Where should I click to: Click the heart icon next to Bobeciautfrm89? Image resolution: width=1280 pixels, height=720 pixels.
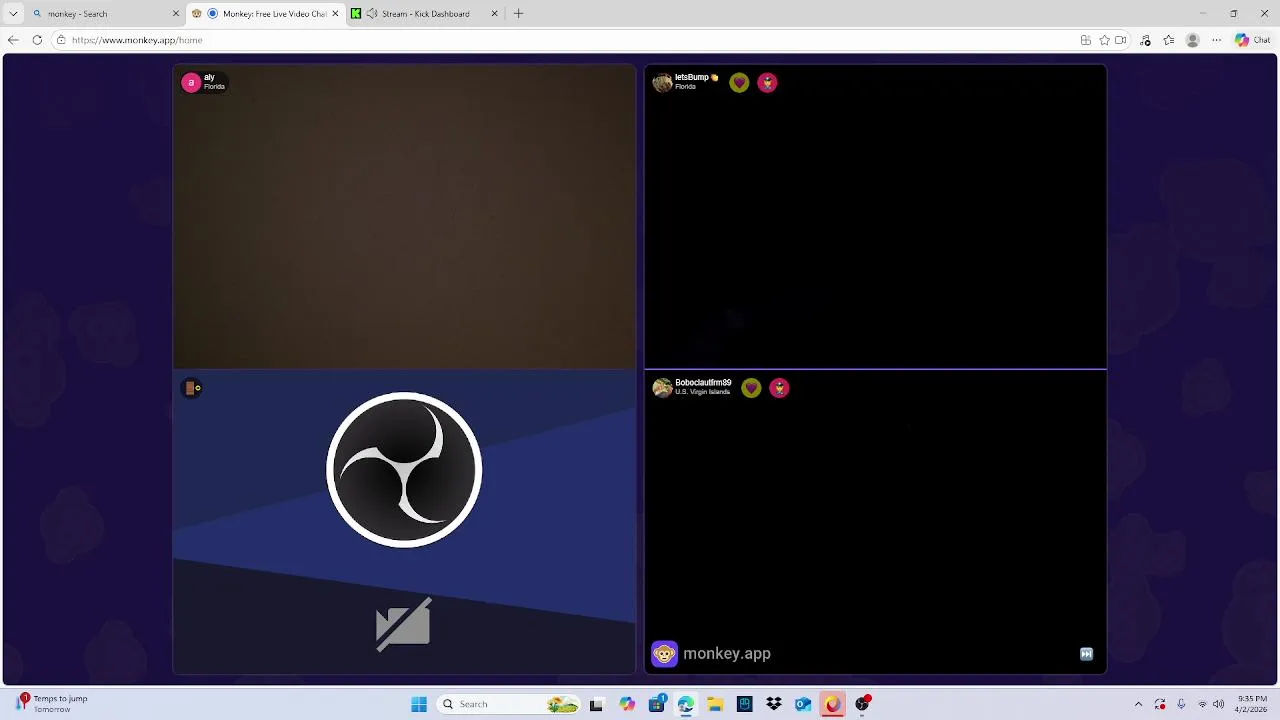tap(751, 388)
